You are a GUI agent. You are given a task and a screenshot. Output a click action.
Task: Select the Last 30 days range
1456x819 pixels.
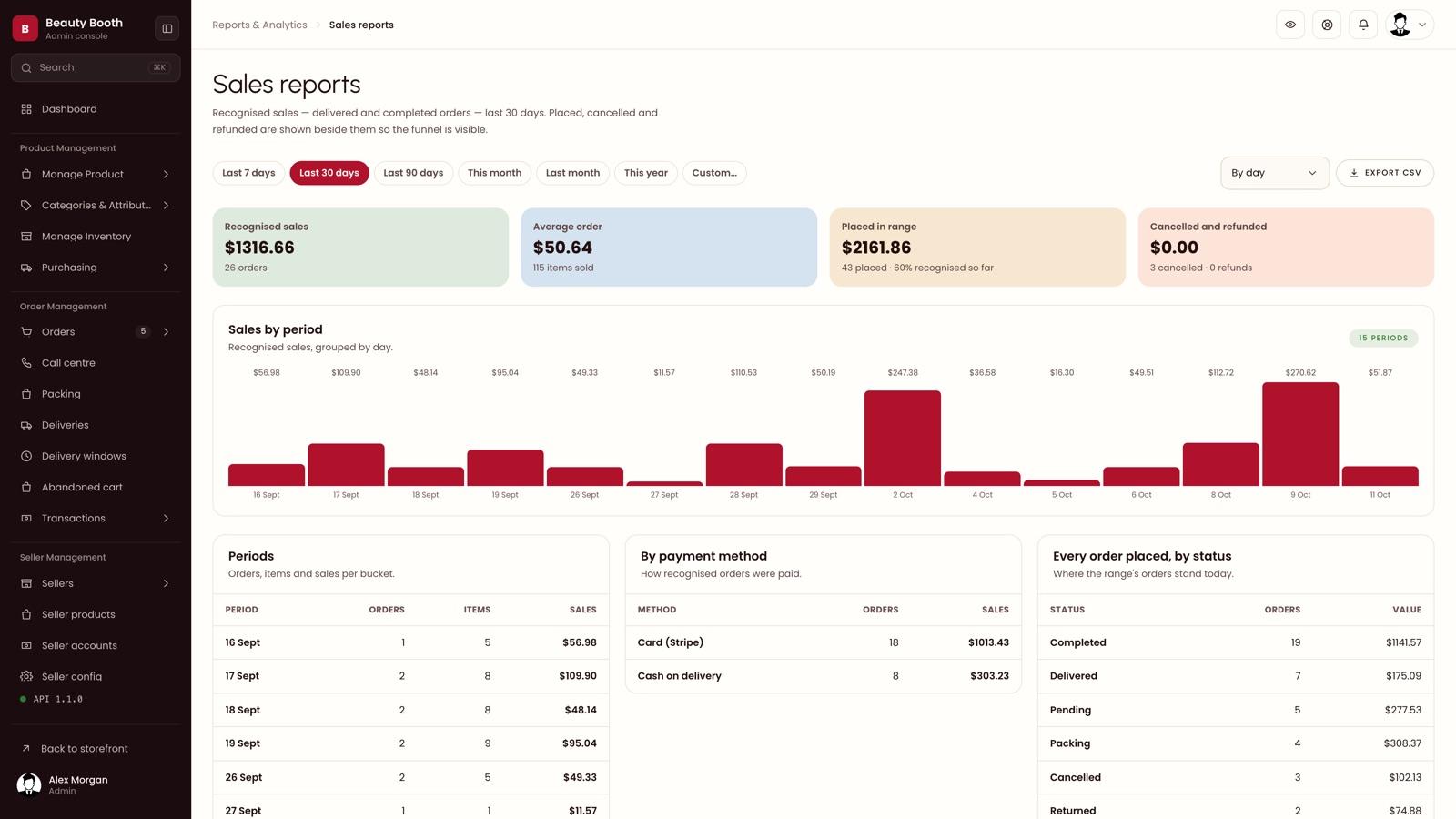pyautogui.click(x=329, y=173)
